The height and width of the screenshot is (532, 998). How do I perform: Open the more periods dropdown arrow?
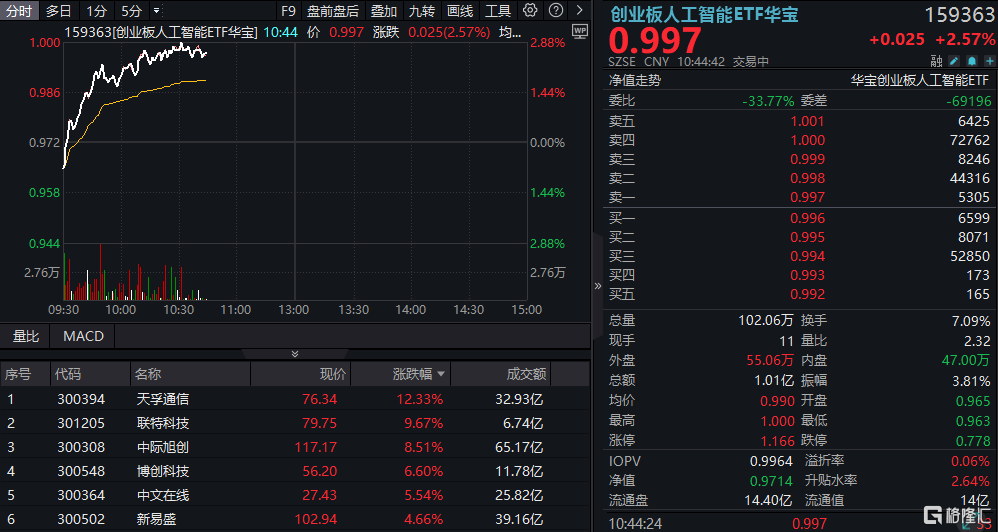coord(157,11)
